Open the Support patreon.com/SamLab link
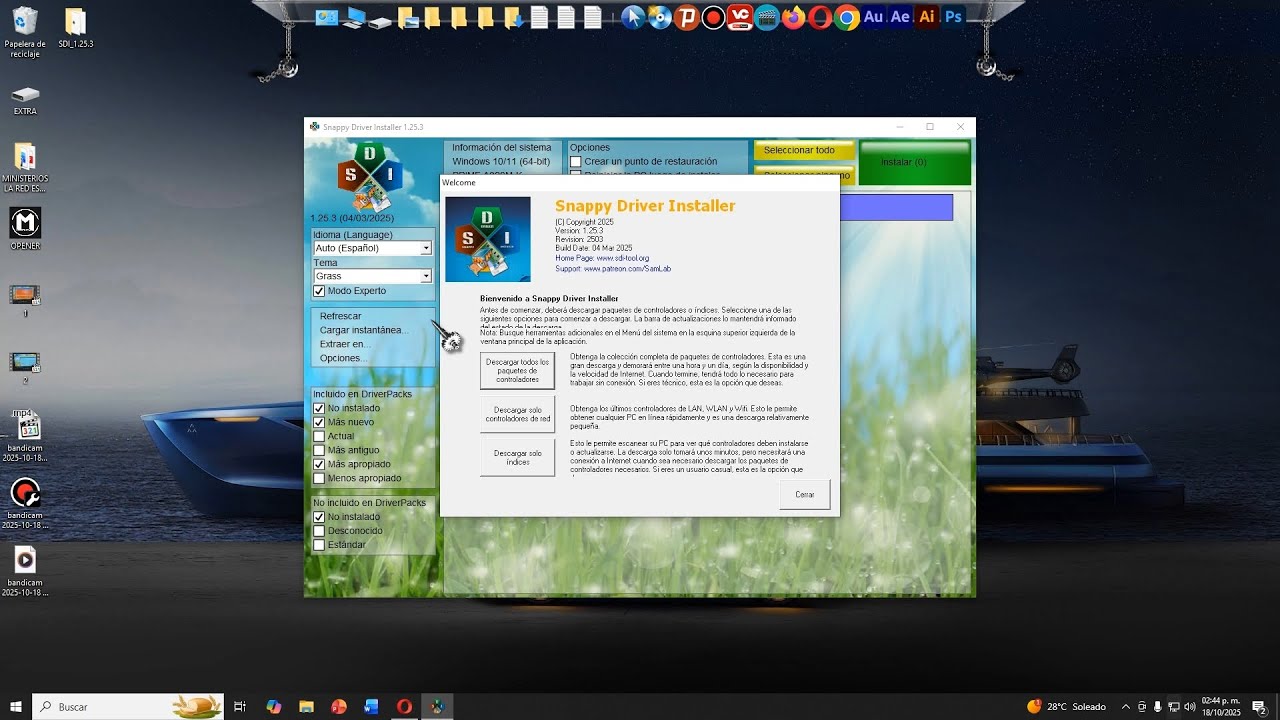 pos(627,268)
